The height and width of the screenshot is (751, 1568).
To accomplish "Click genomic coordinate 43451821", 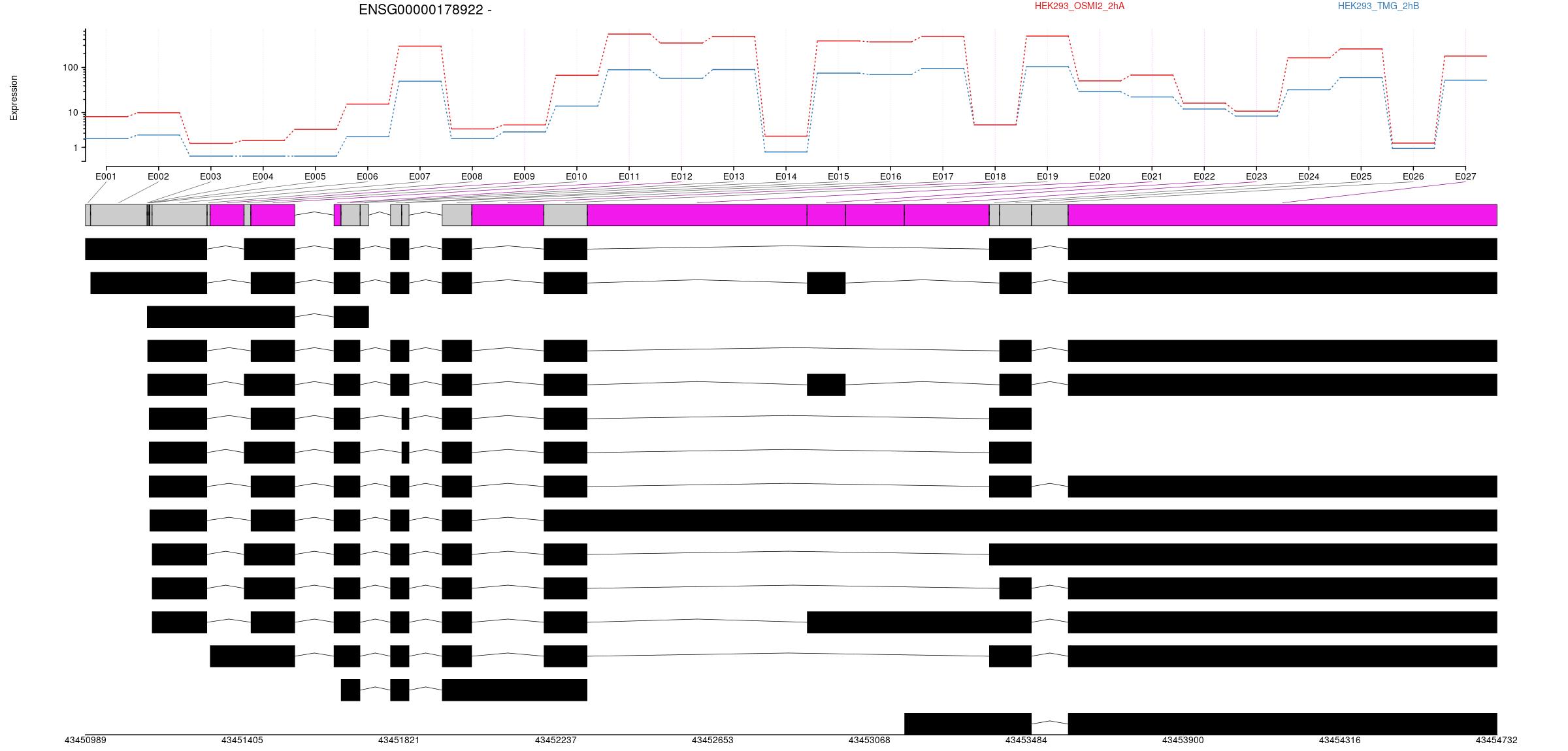I will coord(399,740).
